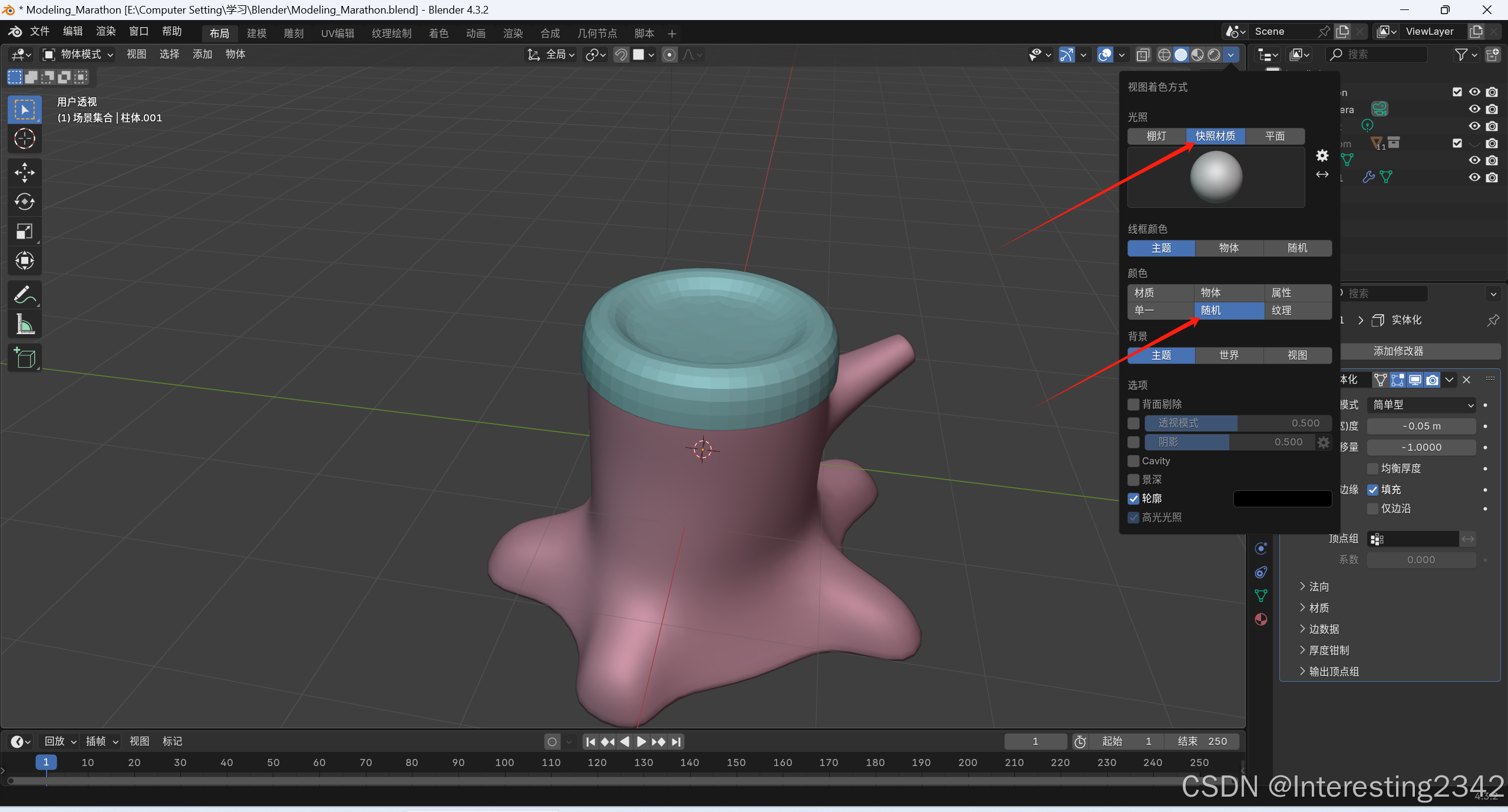Enable the Cavity checkbox
The image size is (1508, 812).
coord(1133,461)
